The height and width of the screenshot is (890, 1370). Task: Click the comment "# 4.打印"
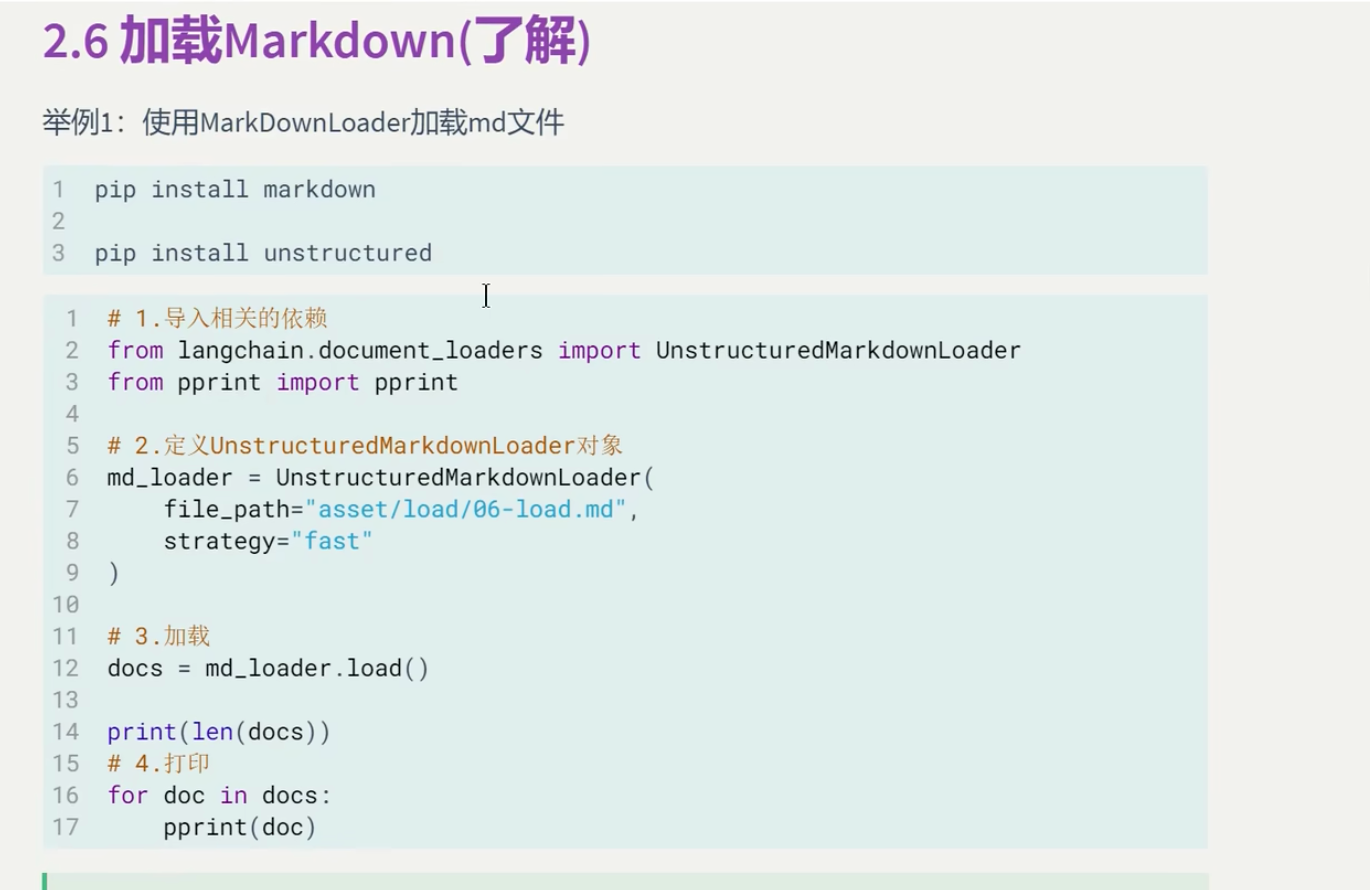tap(159, 764)
